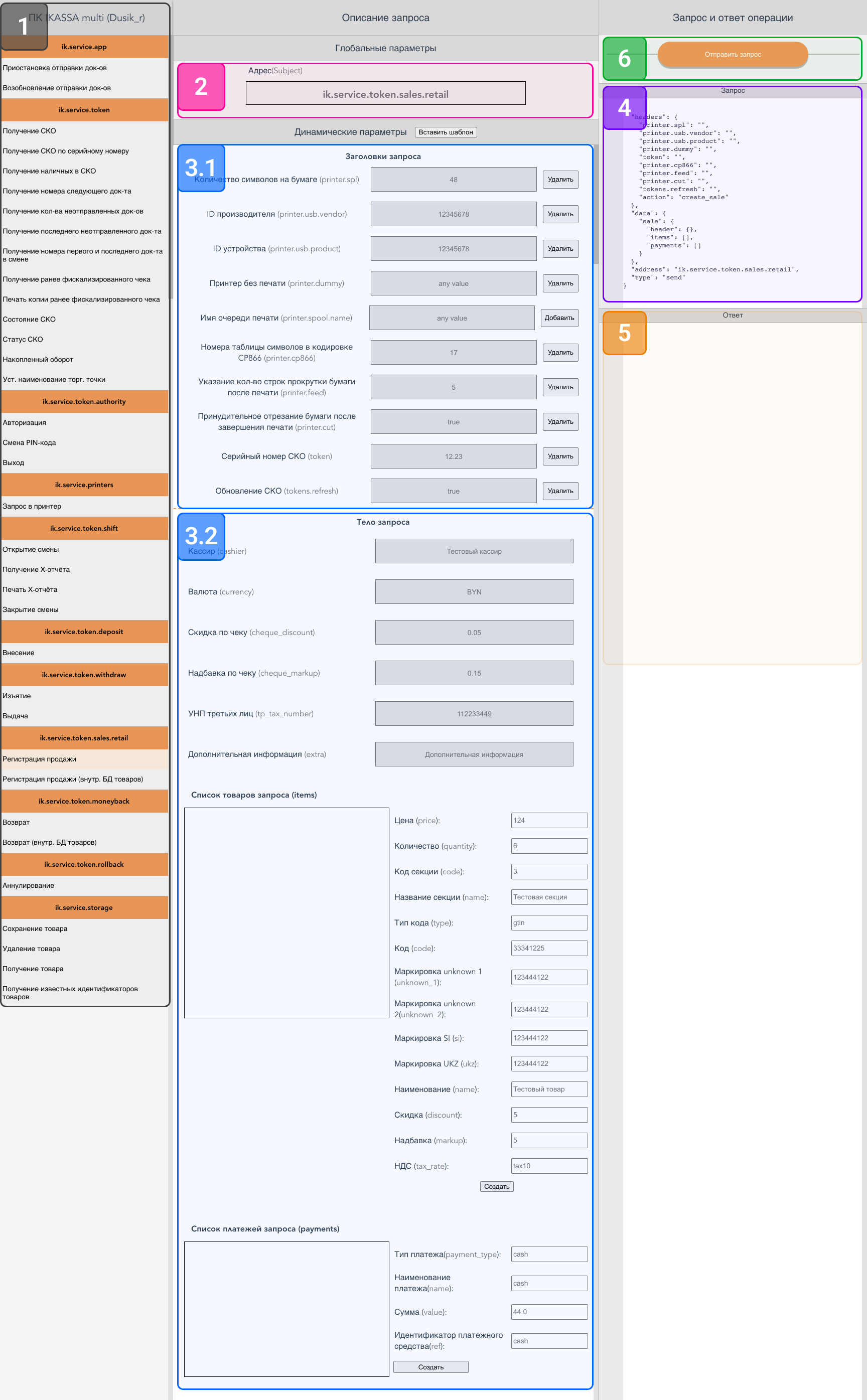Open 'Аннулирование' operation
This screenshot has height=1400, width=867.
[29, 885]
